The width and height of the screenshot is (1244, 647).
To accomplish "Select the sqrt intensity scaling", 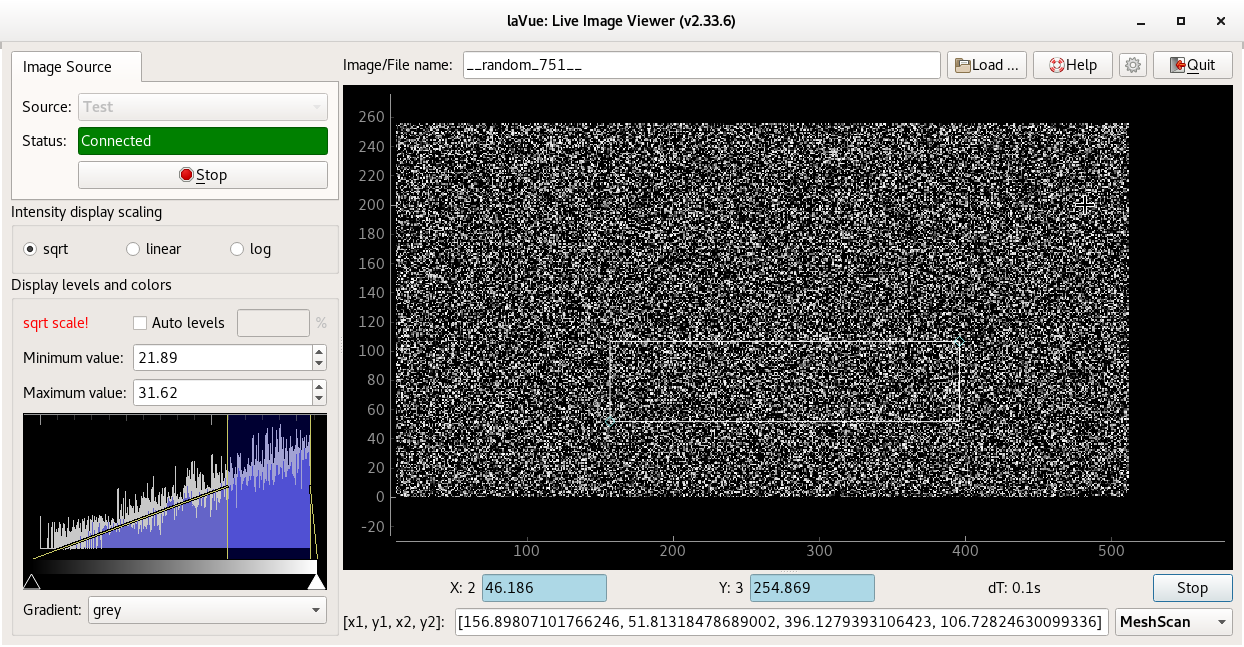I will point(30,249).
